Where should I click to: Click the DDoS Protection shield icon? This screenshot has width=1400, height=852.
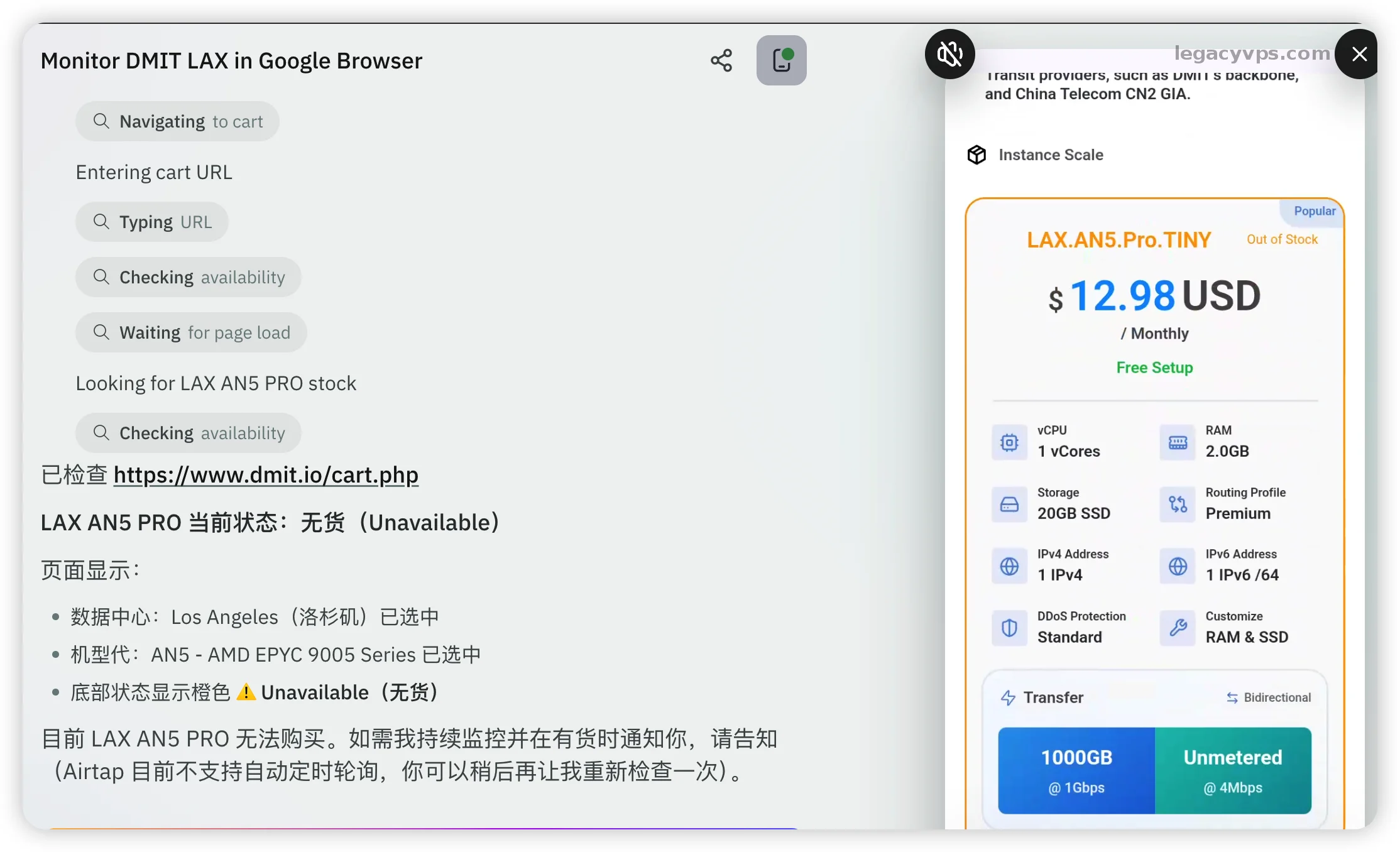pos(1009,628)
